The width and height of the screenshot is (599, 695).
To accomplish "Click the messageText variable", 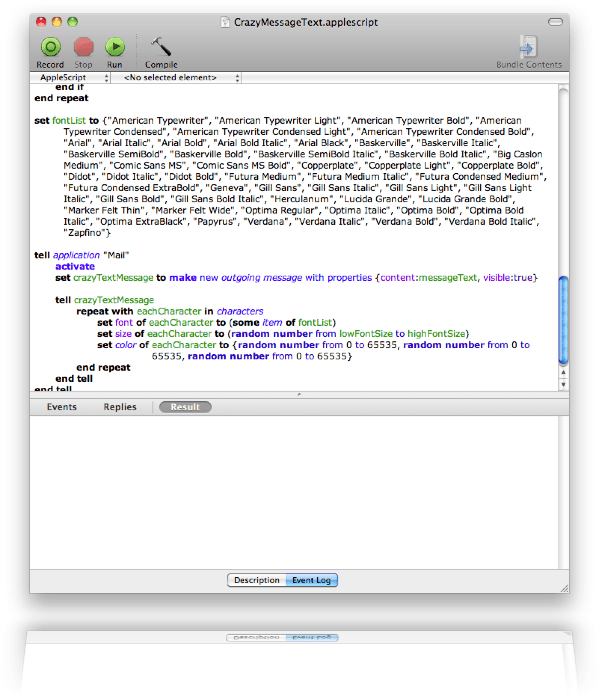I will (x=448, y=278).
